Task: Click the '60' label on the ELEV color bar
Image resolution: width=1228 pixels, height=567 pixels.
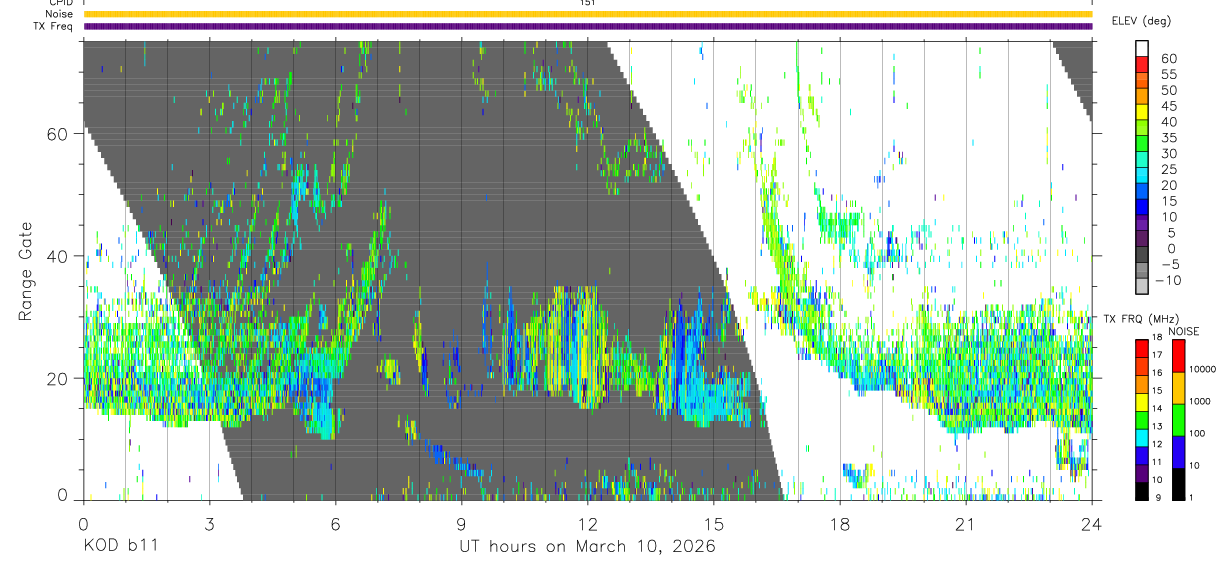Action: [x=1169, y=59]
